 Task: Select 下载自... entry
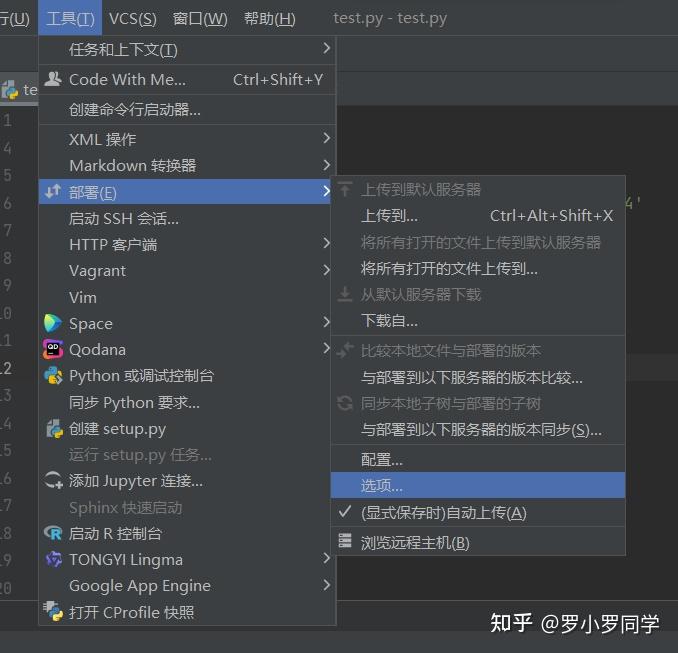(478, 320)
